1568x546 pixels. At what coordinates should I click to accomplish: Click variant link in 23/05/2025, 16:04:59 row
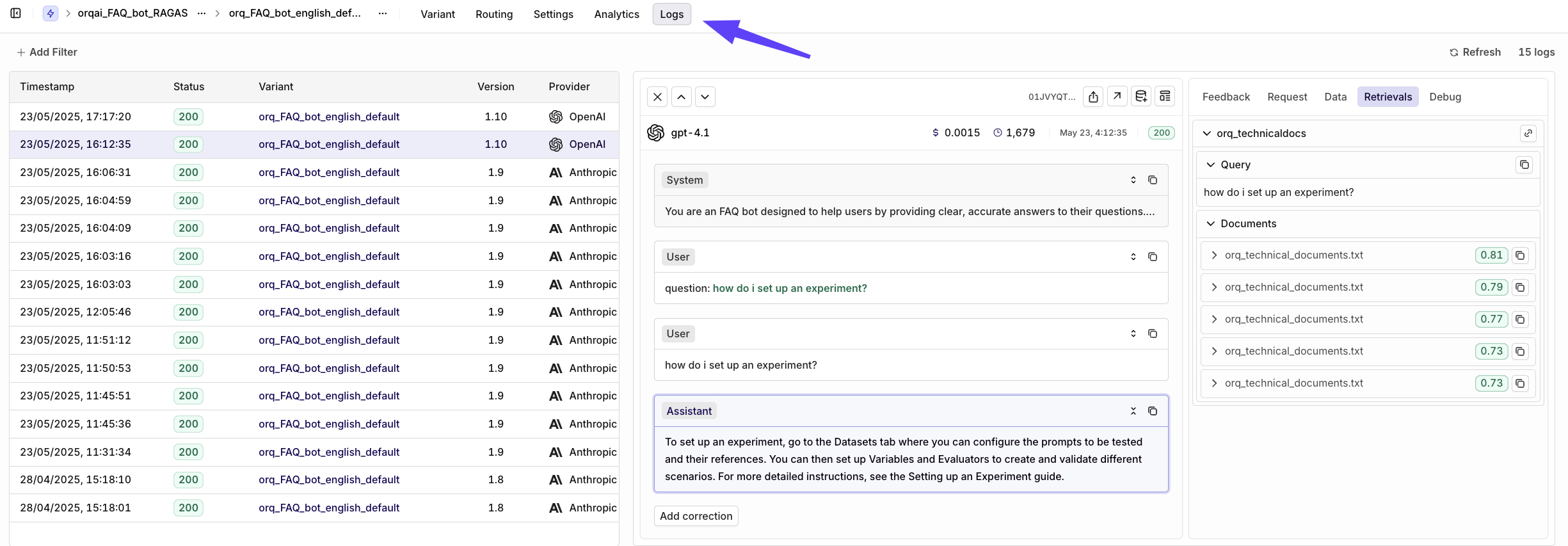(x=329, y=200)
